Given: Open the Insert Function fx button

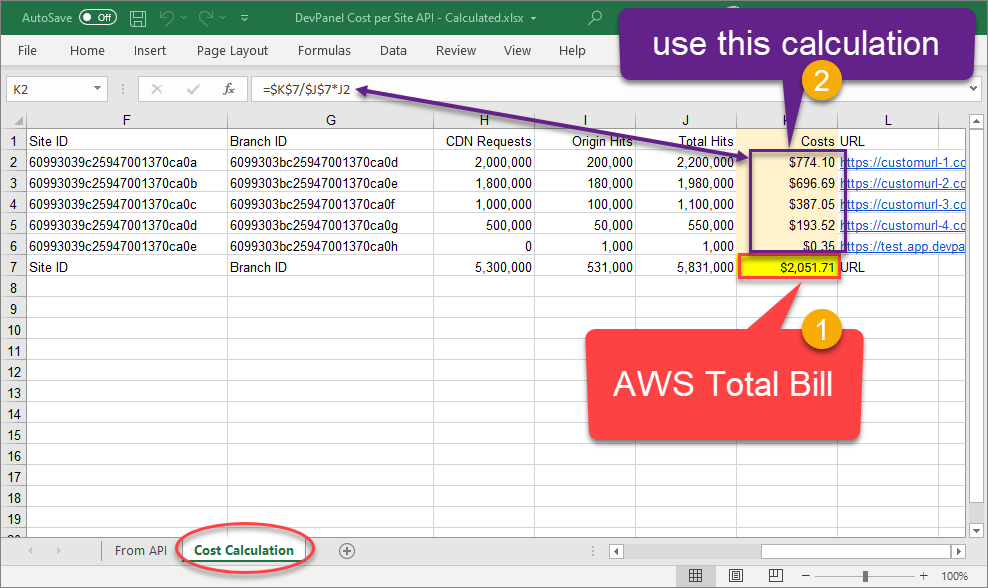Looking at the screenshot, I should [228, 89].
